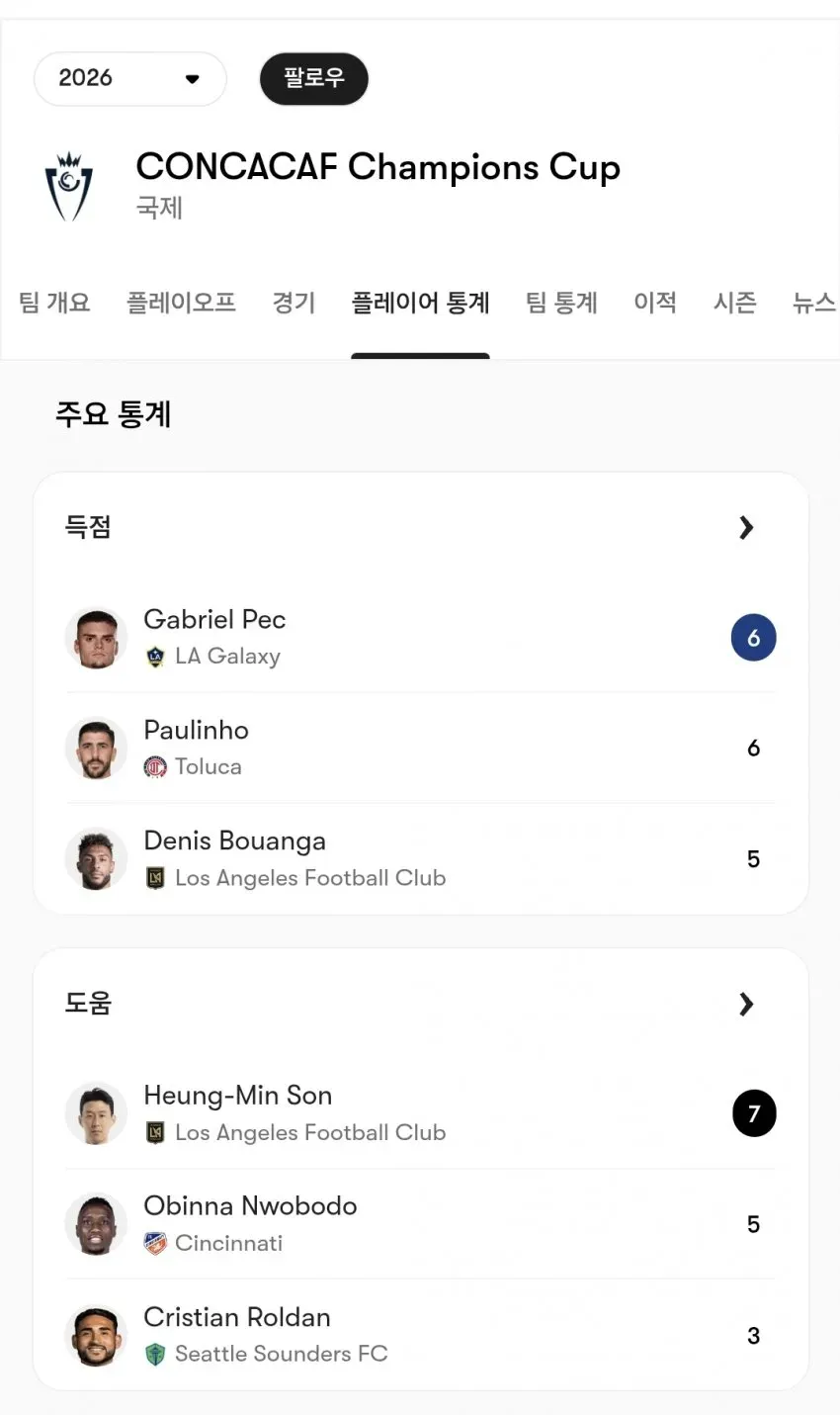Viewport: 840px width, 1415px height.
Task: Open Gabriel Pec's player photo
Action: (x=96, y=638)
